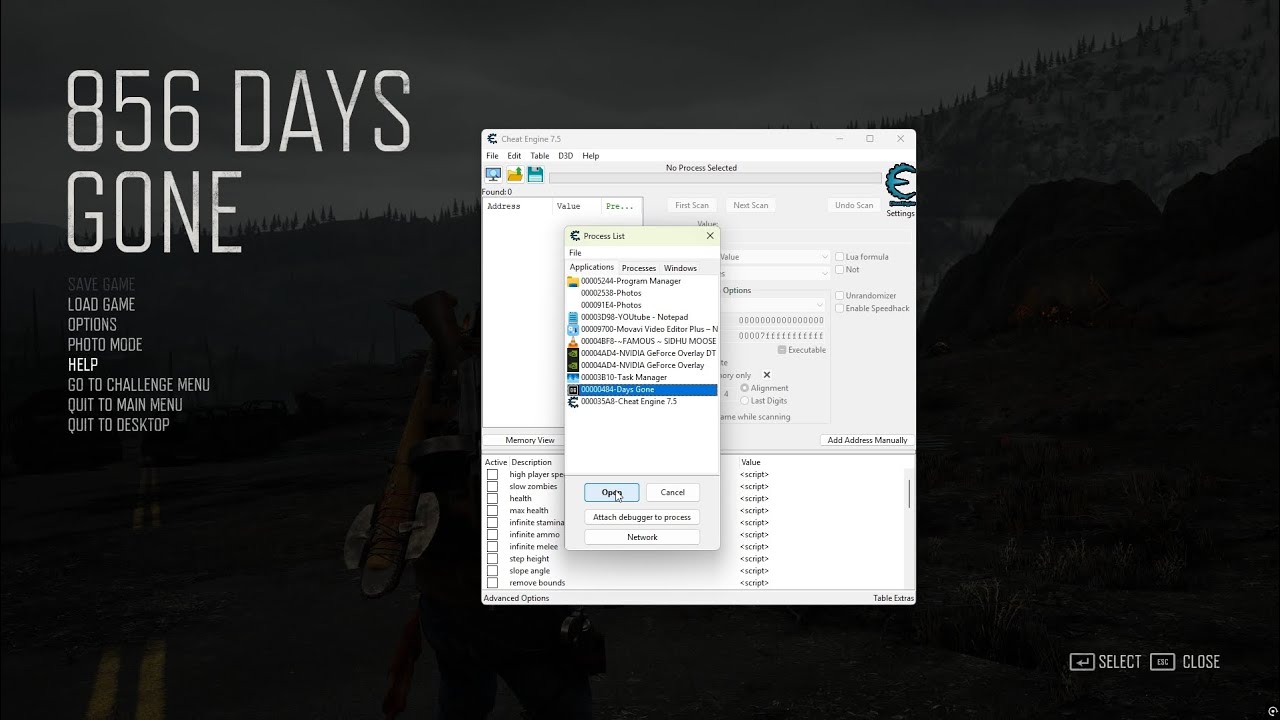Toggle Enable Speedhack checkbox
The height and width of the screenshot is (720, 1280).
coord(839,308)
